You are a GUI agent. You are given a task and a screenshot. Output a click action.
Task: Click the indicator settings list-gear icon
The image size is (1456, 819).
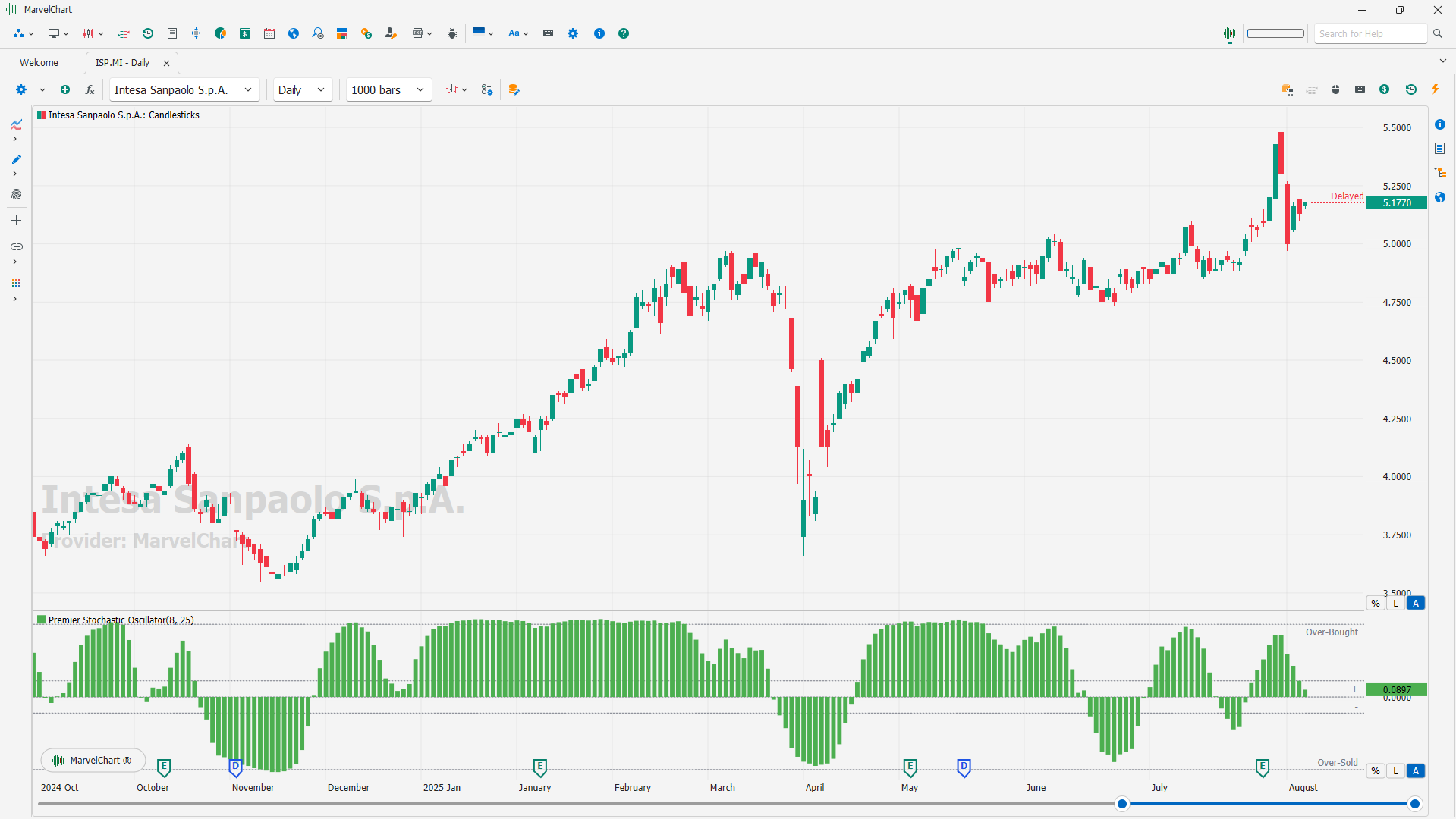487,89
